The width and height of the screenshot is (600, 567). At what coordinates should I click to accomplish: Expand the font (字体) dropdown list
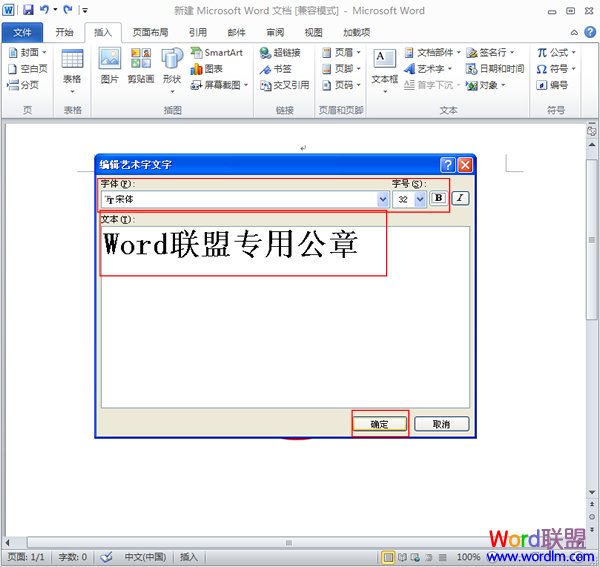383,199
